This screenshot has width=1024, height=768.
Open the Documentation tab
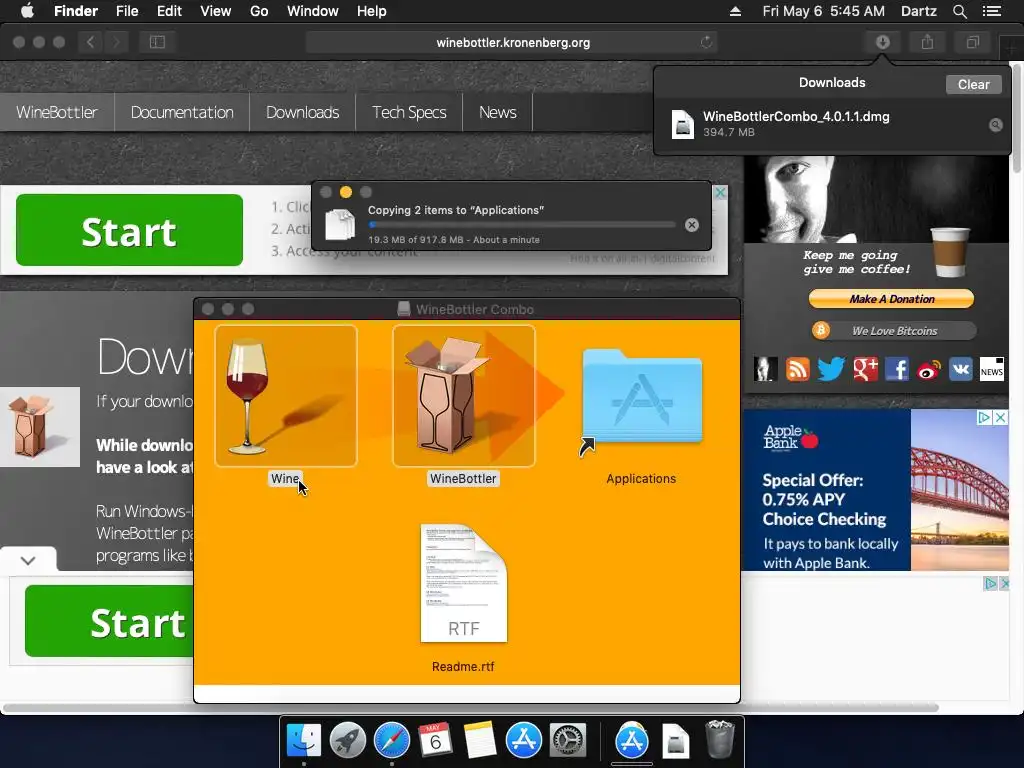click(x=182, y=112)
